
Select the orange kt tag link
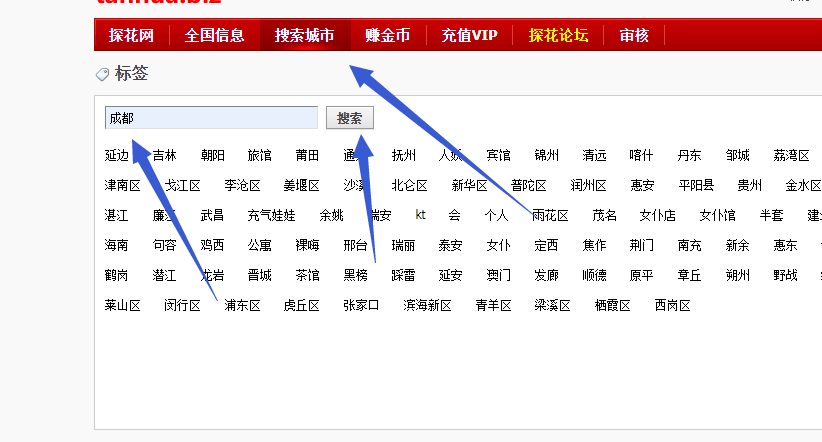(421, 215)
